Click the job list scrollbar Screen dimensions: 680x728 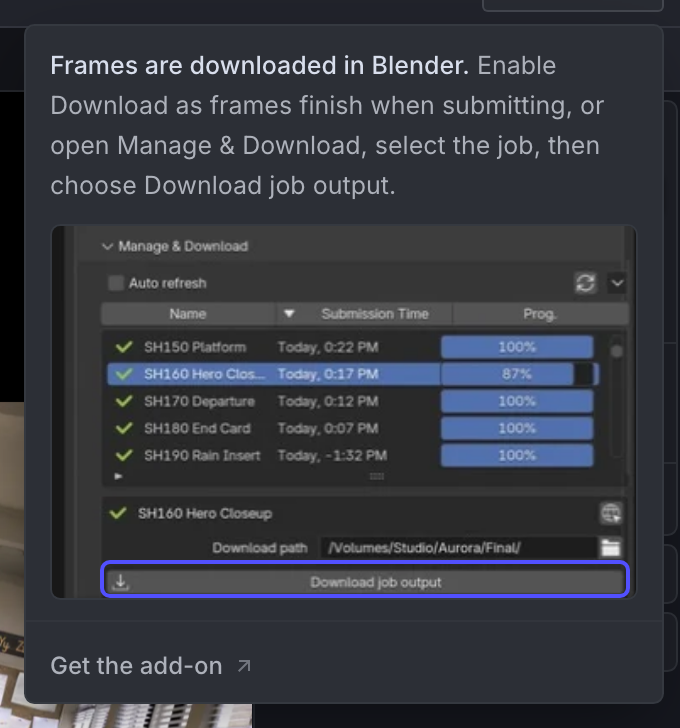click(616, 396)
